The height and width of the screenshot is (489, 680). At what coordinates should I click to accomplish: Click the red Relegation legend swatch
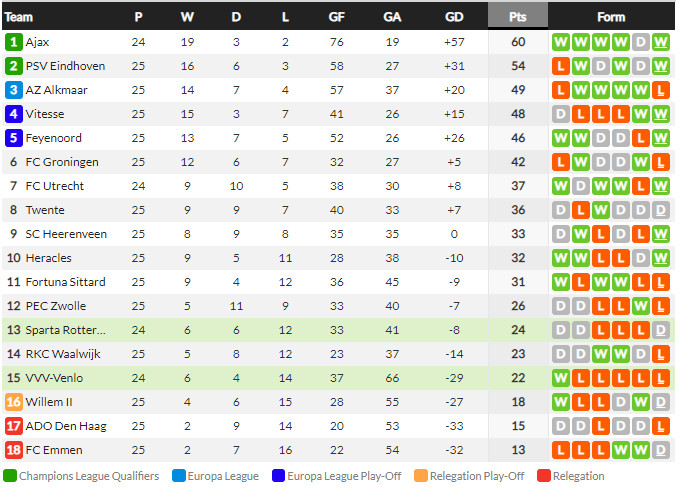point(544,476)
